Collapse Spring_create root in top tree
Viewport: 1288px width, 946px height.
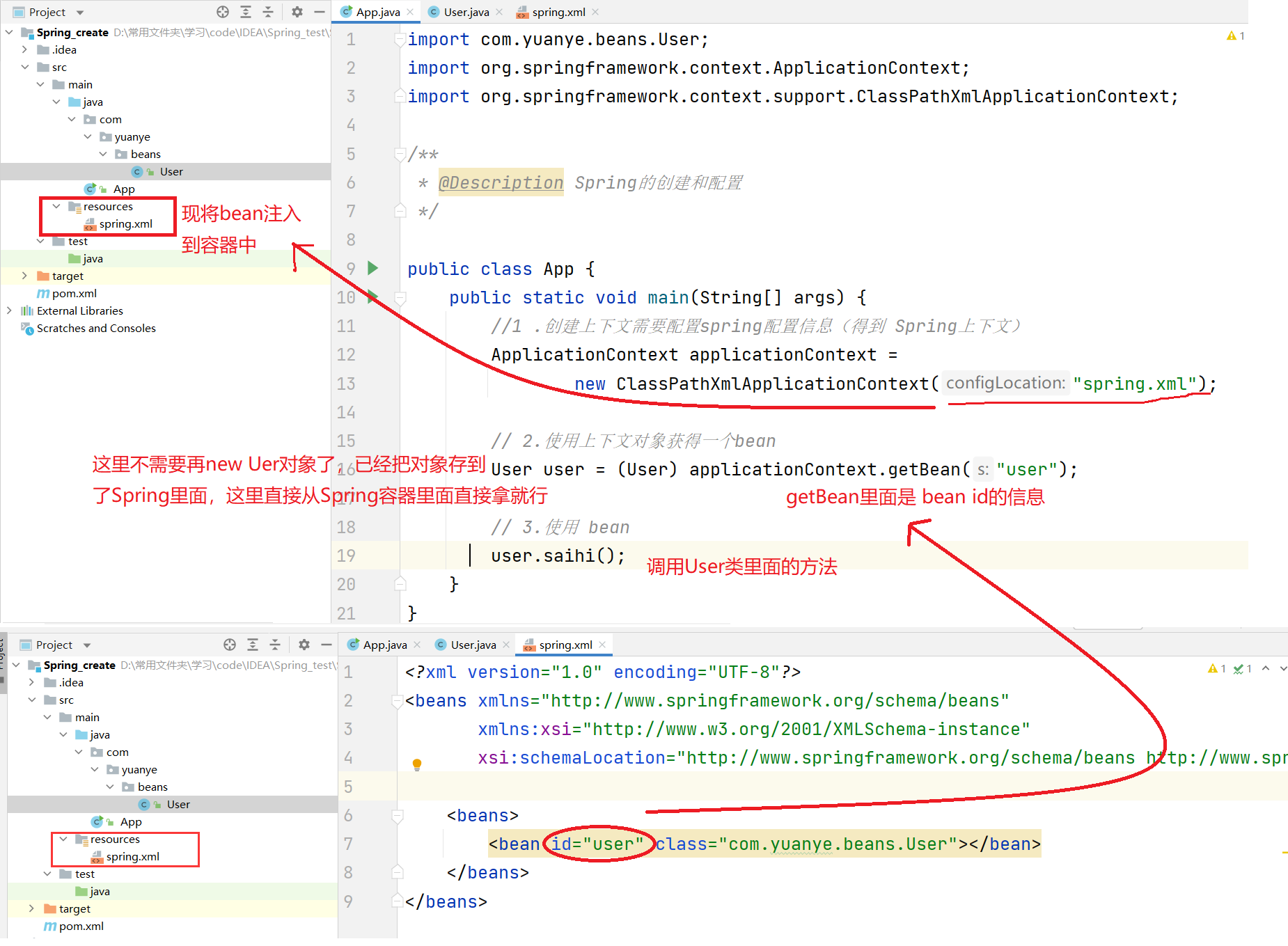point(9,32)
